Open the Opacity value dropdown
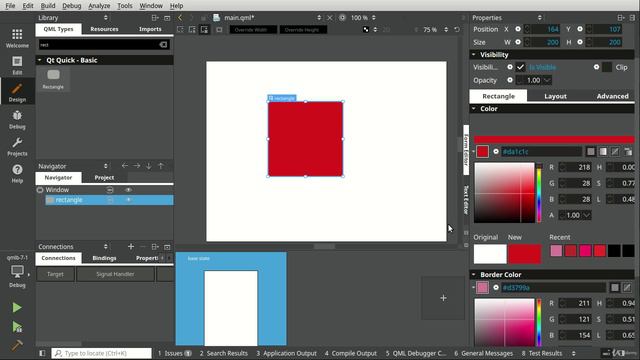The image size is (640, 360). [x=547, y=80]
